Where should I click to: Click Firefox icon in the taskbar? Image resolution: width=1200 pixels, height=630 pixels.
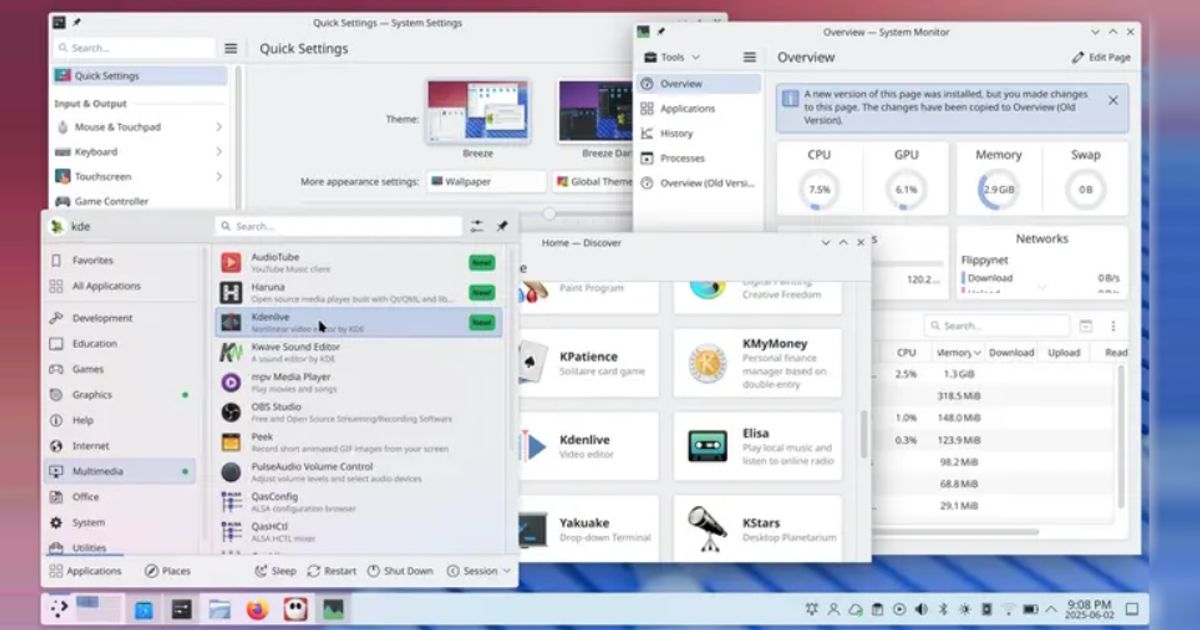pos(257,608)
